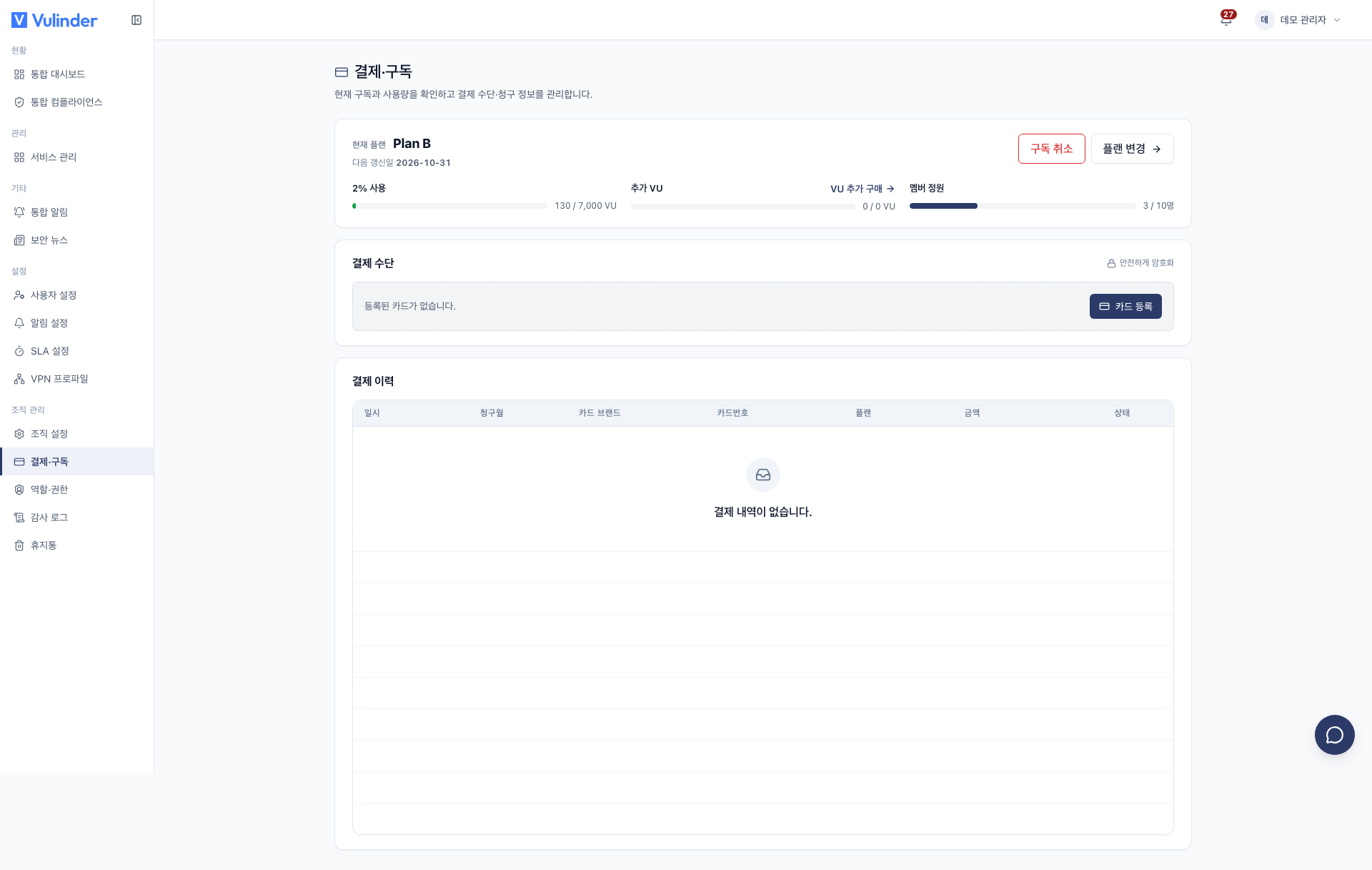This screenshot has width=1372, height=870.
Task: Click the Vulinder logo
Action: [54, 20]
